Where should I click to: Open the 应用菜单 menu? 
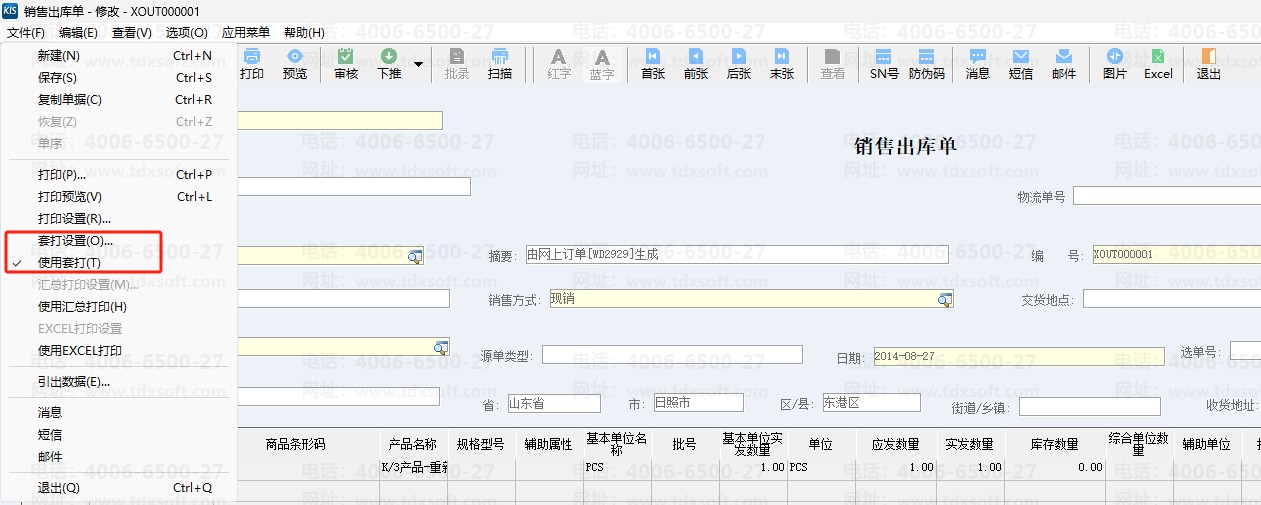point(245,33)
